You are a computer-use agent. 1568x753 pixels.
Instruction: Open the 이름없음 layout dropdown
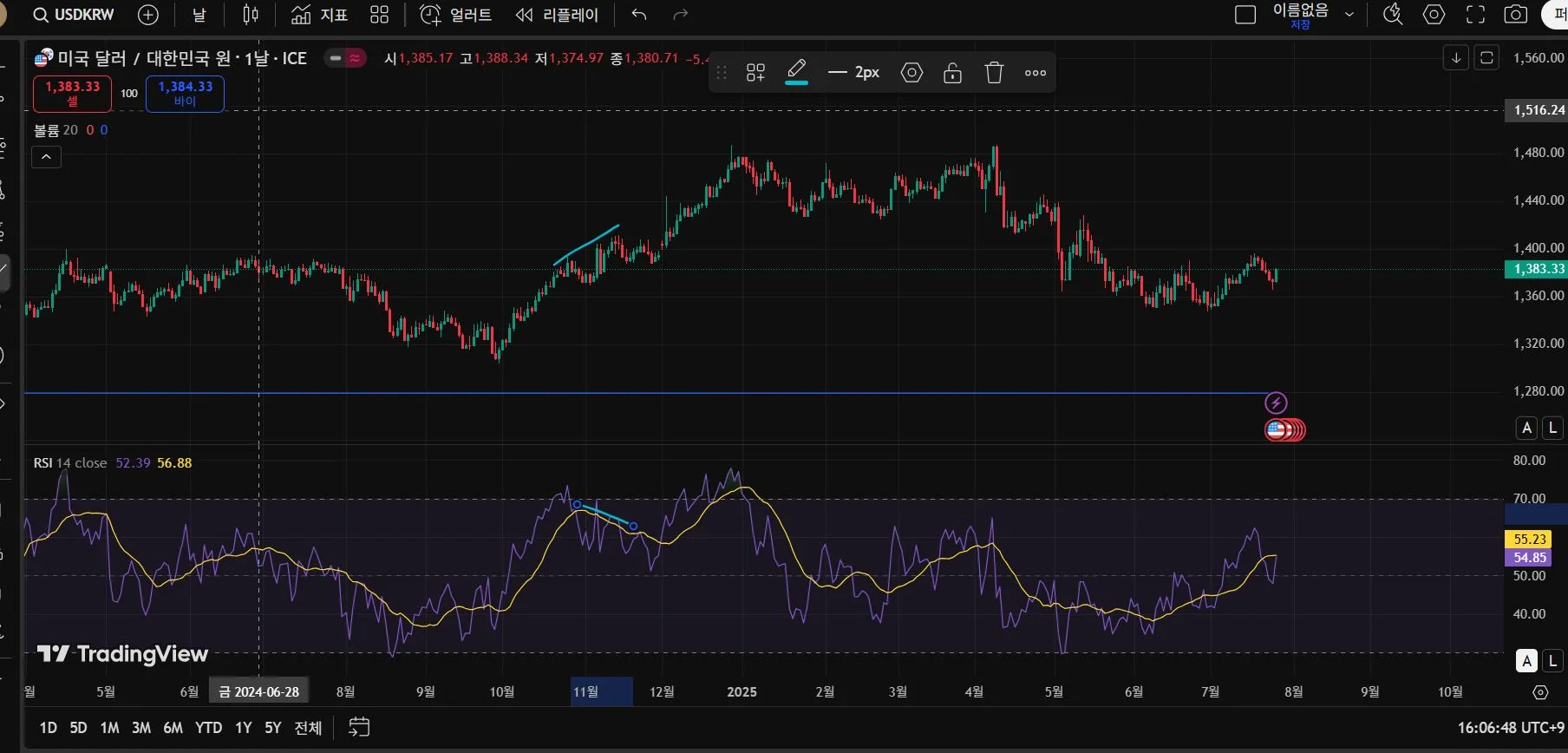tap(1349, 15)
